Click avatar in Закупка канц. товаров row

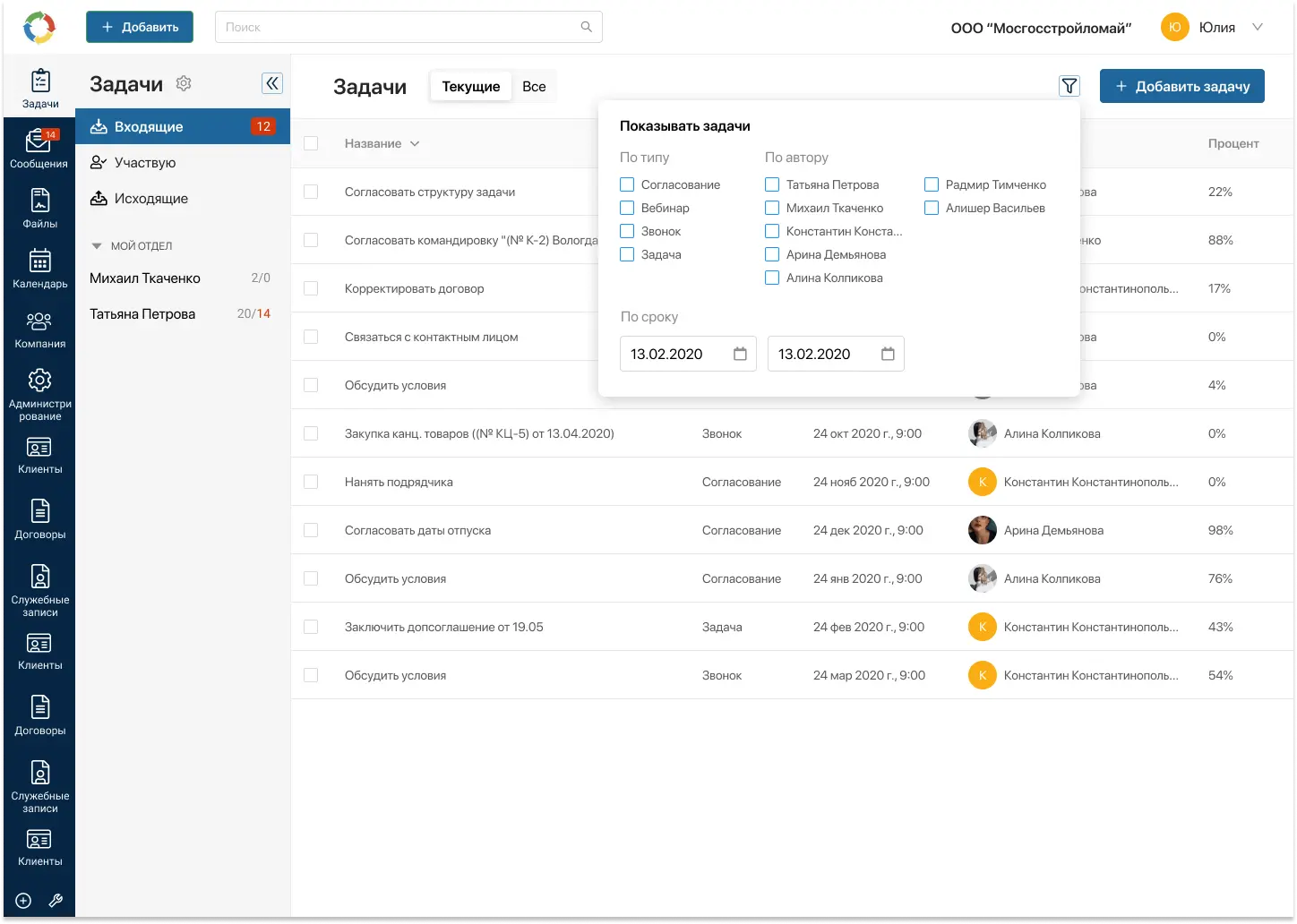click(x=983, y=433)
